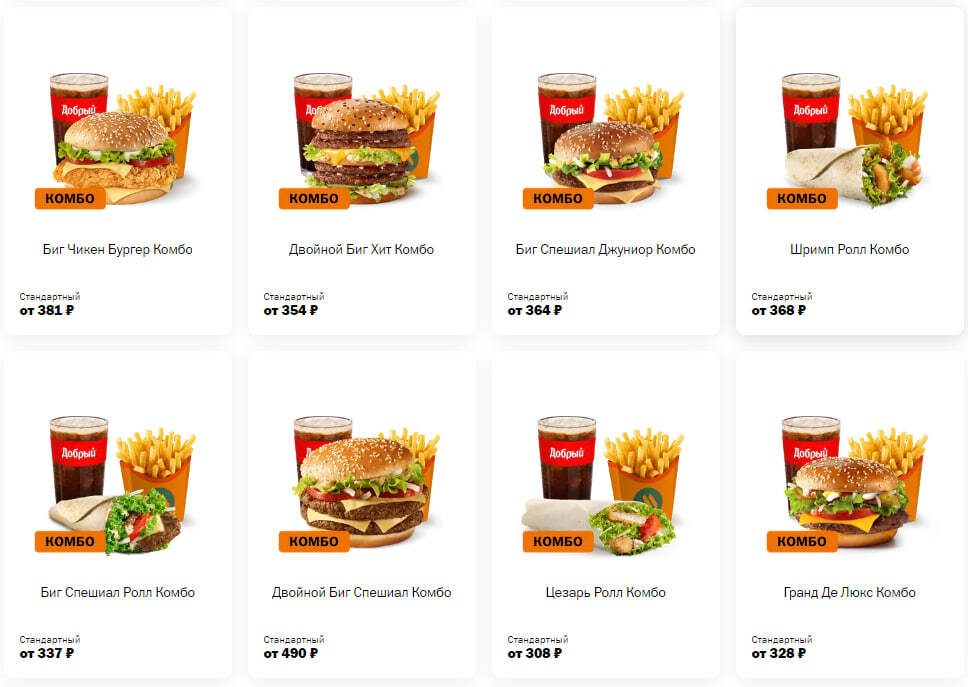Image resolution: width=968 pixels, height=687 pixels.
Task: Click the КОМБО badge on Шримп Ролл
Action: point(801,198)
